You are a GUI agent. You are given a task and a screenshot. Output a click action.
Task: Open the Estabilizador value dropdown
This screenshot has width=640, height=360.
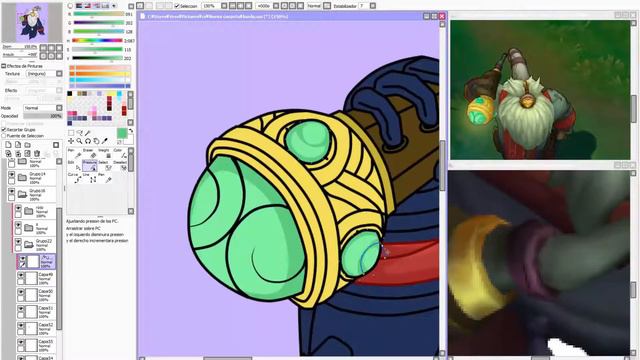click(373, 6)
